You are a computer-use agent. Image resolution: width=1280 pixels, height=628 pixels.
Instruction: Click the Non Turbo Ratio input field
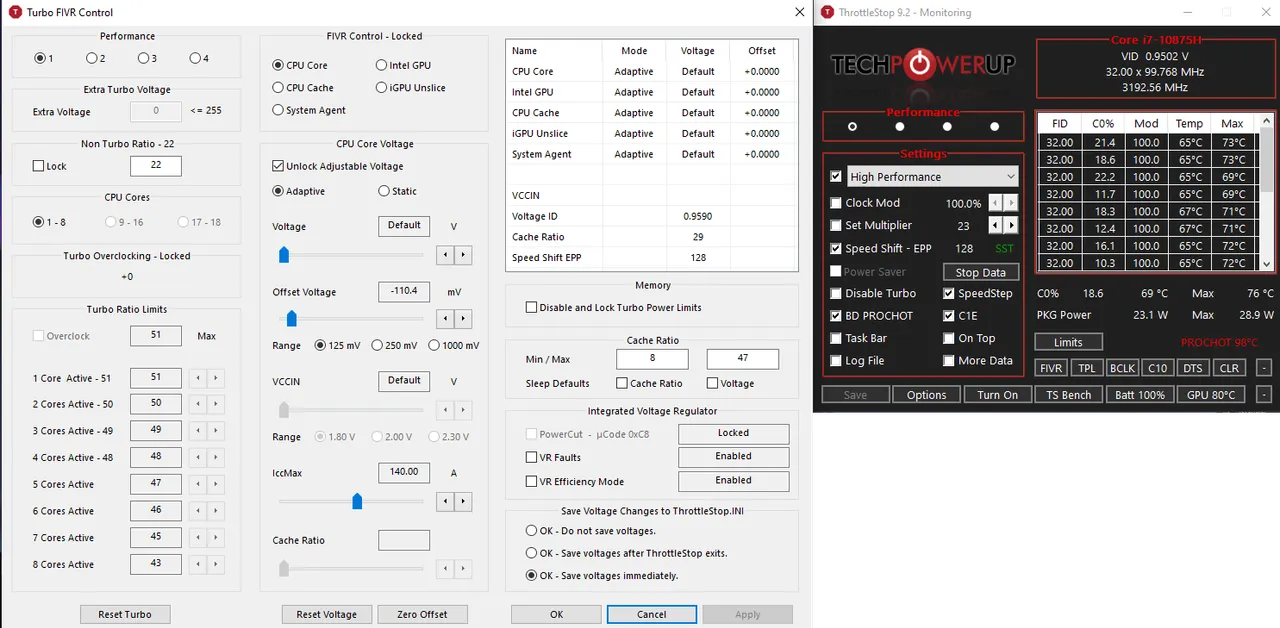pyautogui.click(x=156, y=166)
